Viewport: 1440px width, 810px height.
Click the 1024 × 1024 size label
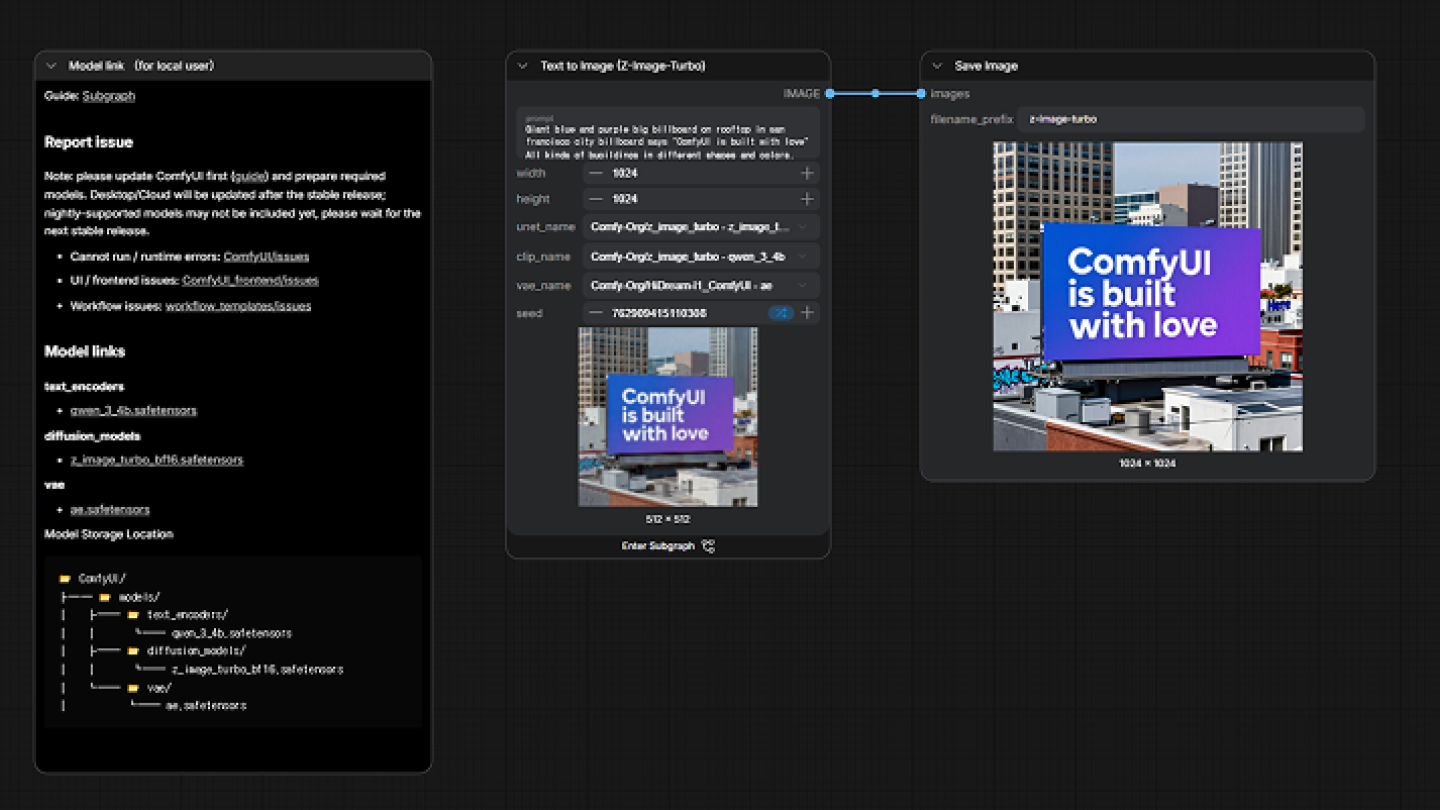(1148, 463)
